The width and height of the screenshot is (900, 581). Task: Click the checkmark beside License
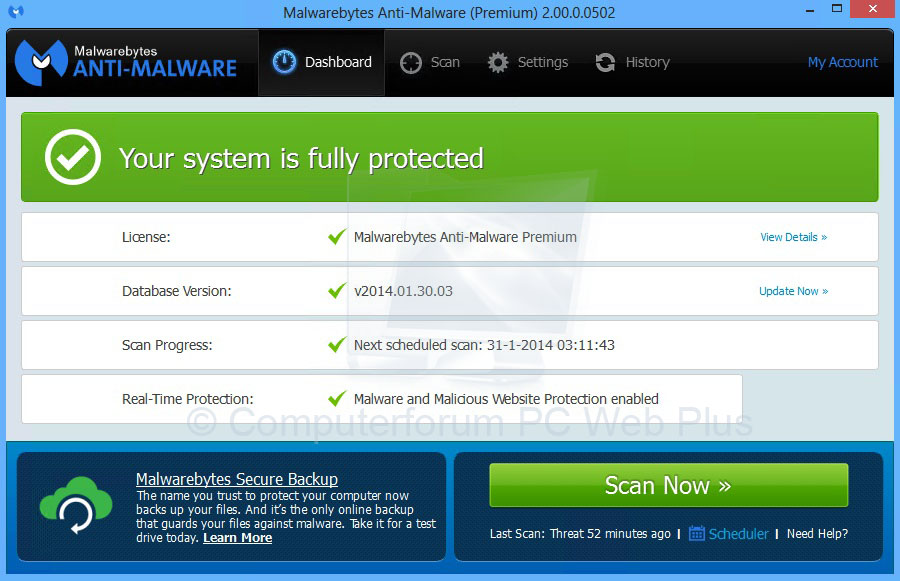pyautogui.click(x=337, y=237)
